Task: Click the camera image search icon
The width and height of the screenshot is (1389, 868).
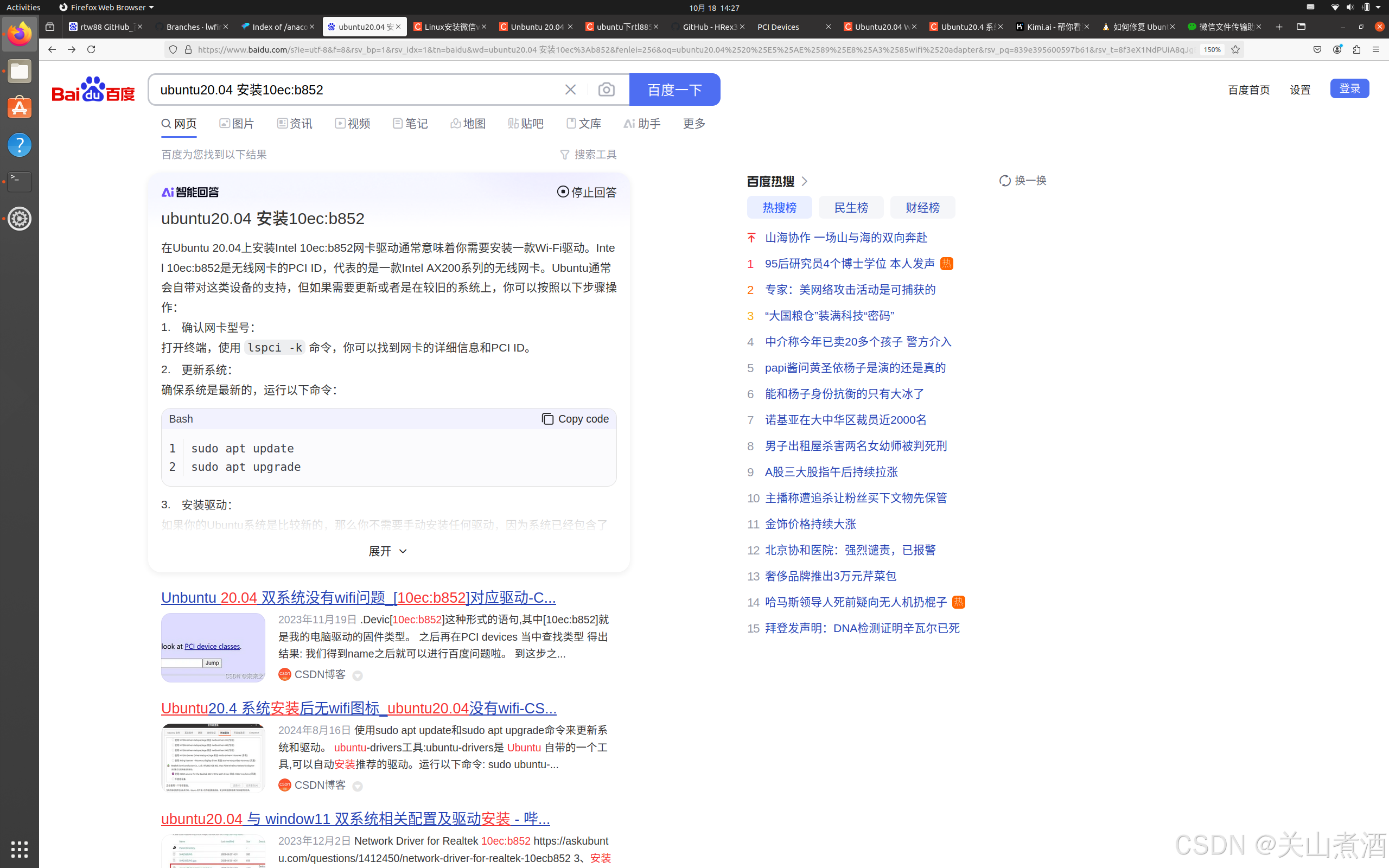Action: (606, 90)
